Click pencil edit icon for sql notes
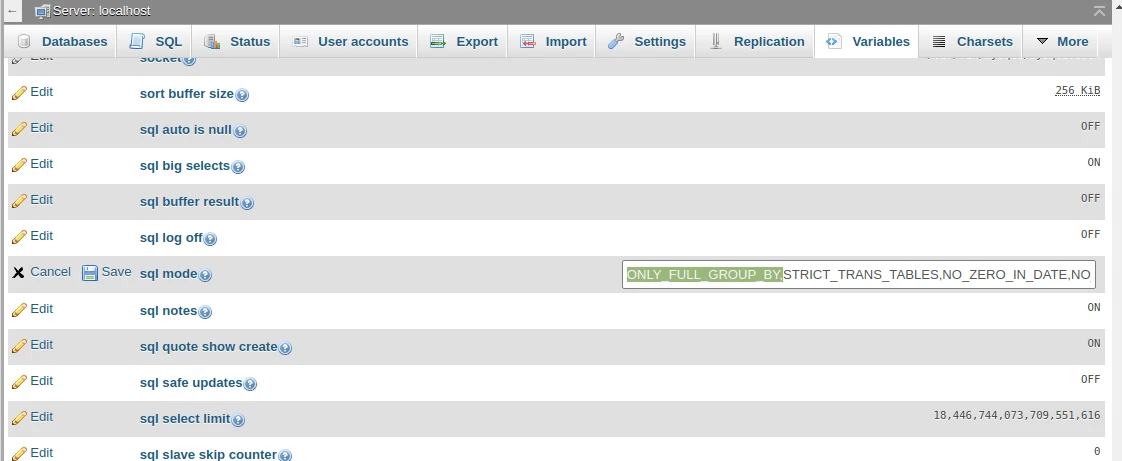 [19, 310]
